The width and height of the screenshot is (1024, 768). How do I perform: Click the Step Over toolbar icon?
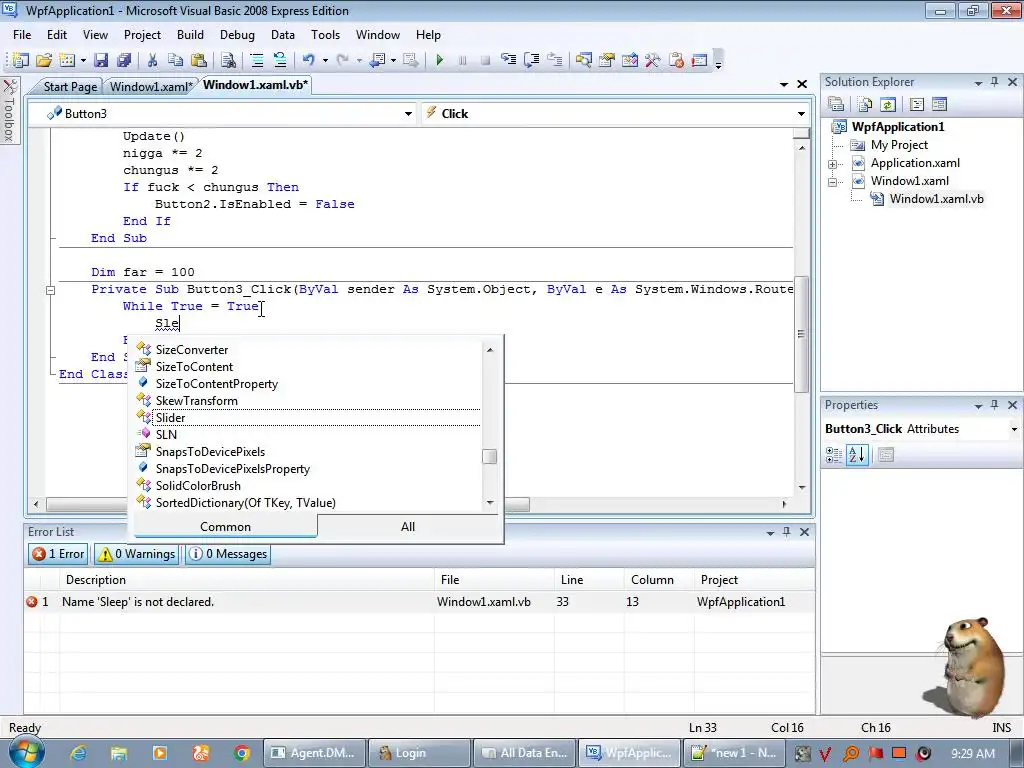pyautogui.click(x=531, y=60)
